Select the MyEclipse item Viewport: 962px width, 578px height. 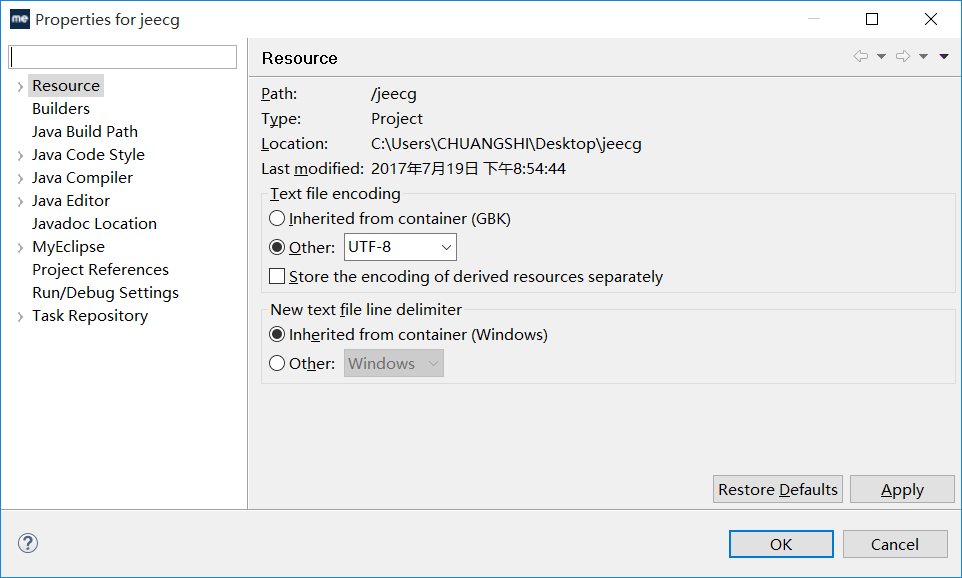click(x=68, y=247)
